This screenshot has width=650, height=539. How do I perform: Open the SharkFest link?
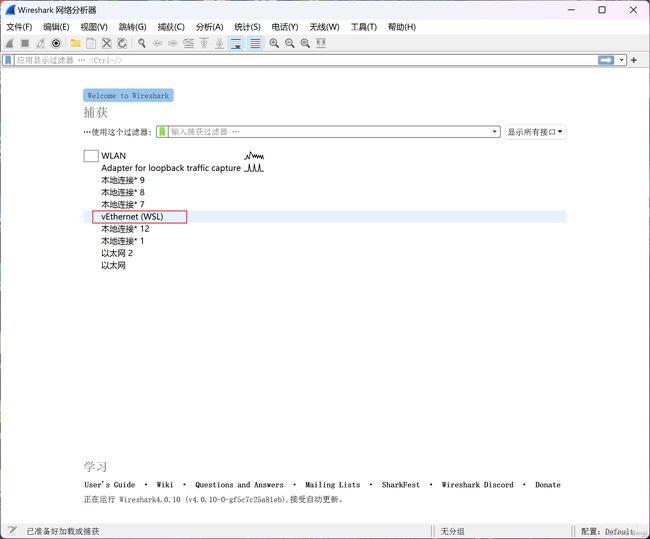(400, 485)
